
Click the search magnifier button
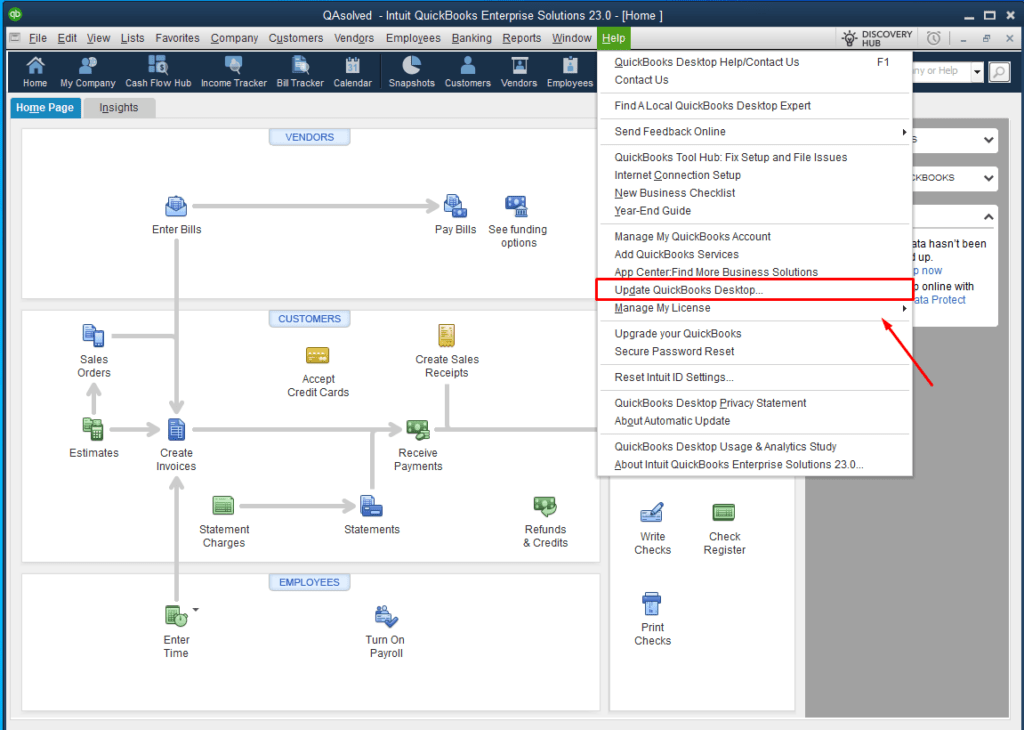(999, 71)
